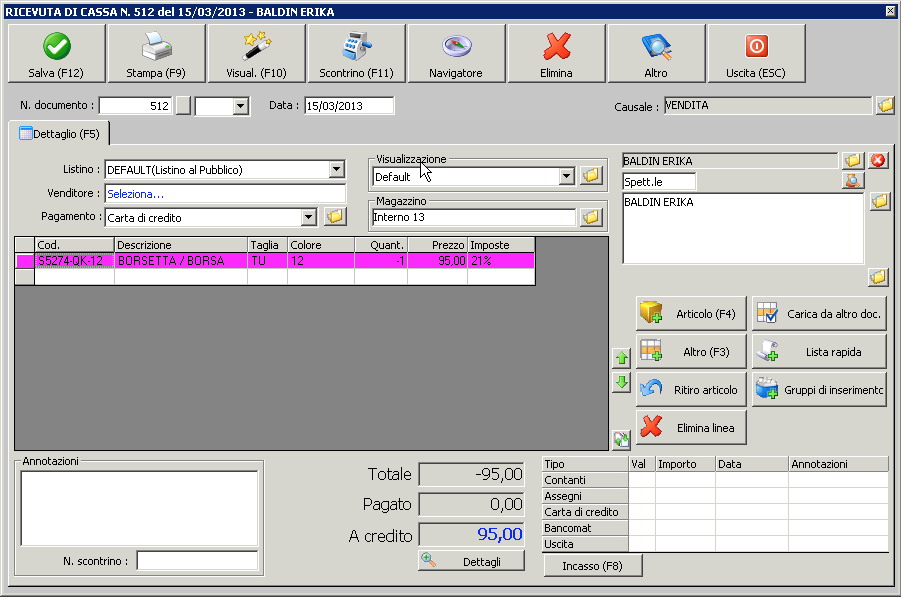Click into the Annotazioni text area
This screenshot has width=901, height=597.
(x=140, y=509)
